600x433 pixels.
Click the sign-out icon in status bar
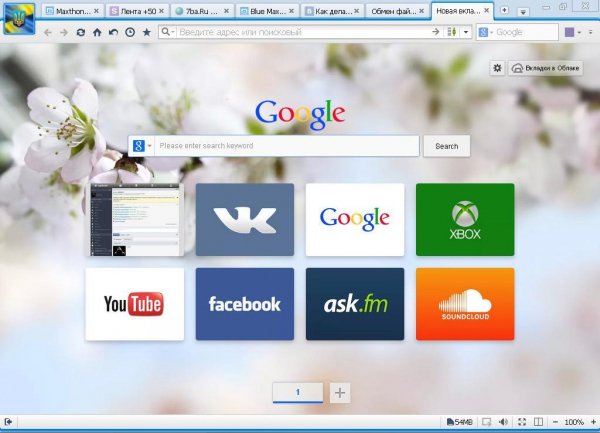point(8,422)
